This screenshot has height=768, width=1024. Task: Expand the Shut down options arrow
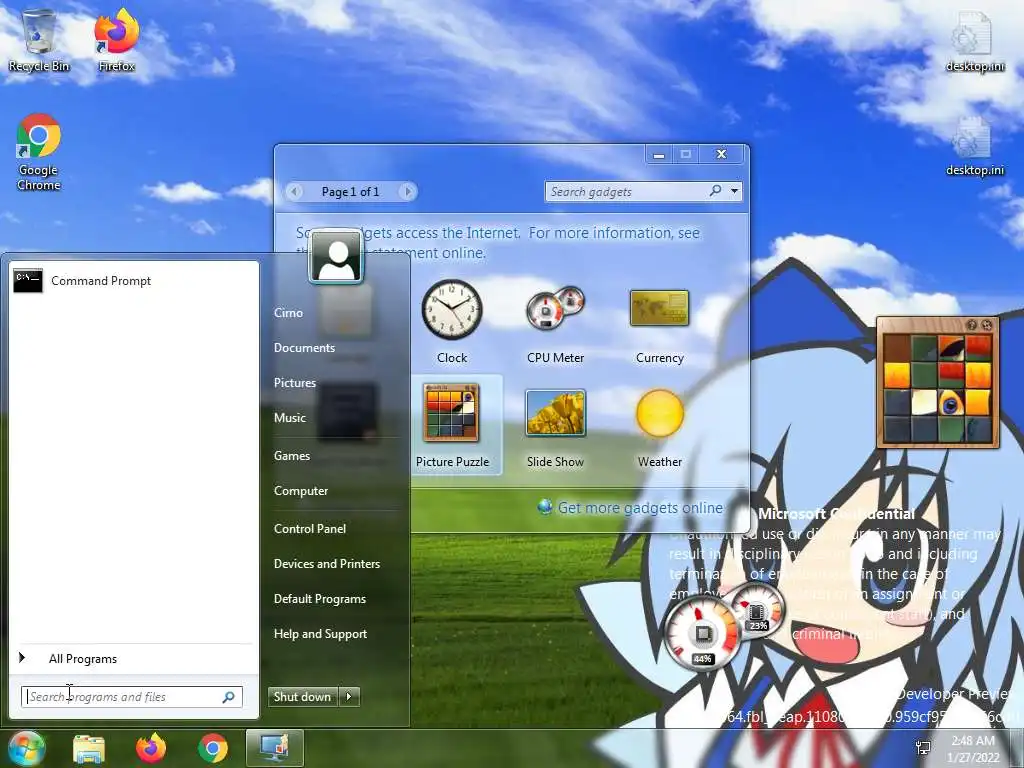pyautogui.click(x=349, y=697)
